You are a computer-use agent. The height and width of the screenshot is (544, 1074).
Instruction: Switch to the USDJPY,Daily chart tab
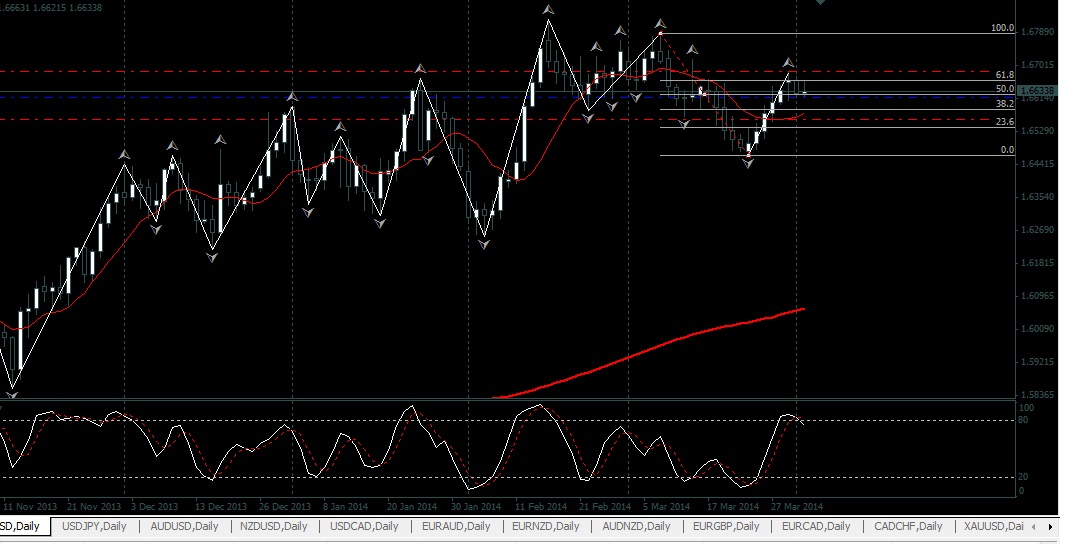tap(94, 526)
